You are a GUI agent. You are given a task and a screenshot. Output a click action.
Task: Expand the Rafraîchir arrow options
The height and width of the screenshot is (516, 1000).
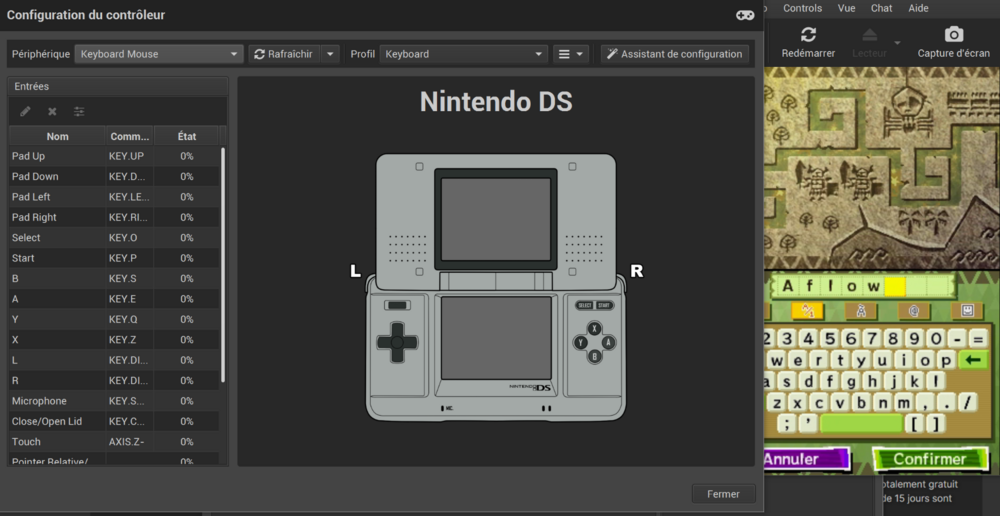click(331, 54)
